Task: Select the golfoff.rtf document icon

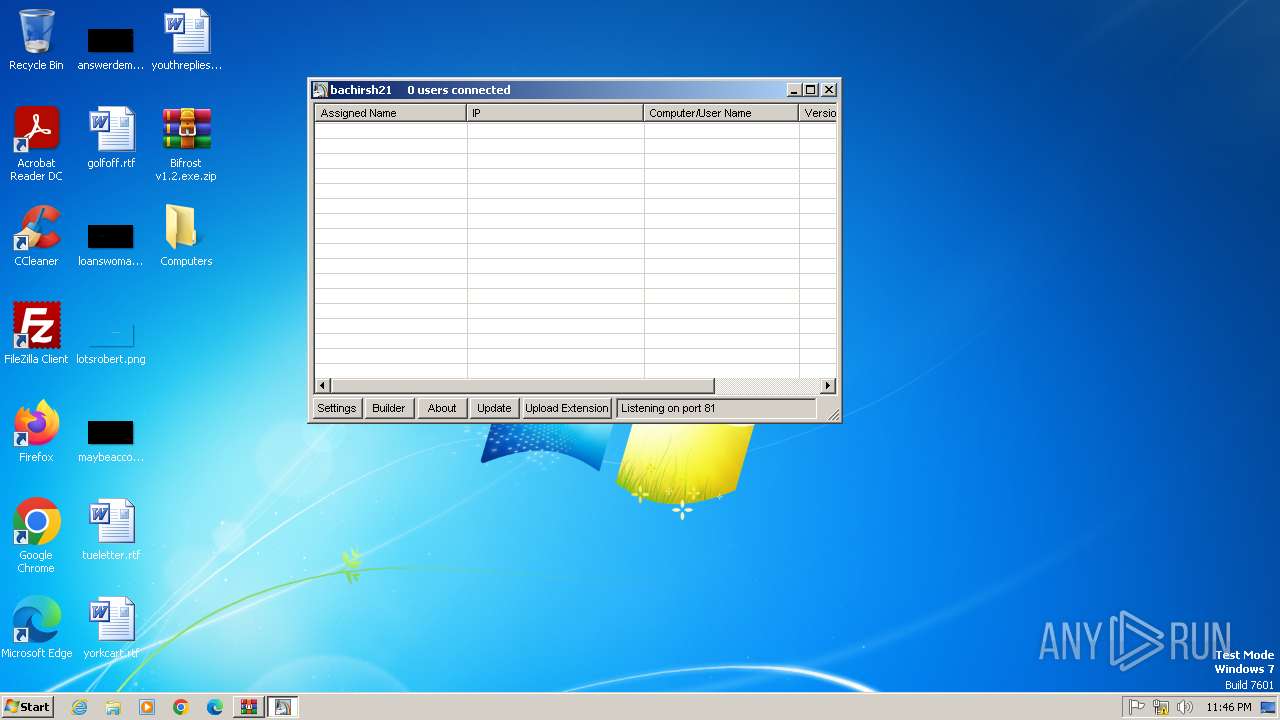Action: 111,138
